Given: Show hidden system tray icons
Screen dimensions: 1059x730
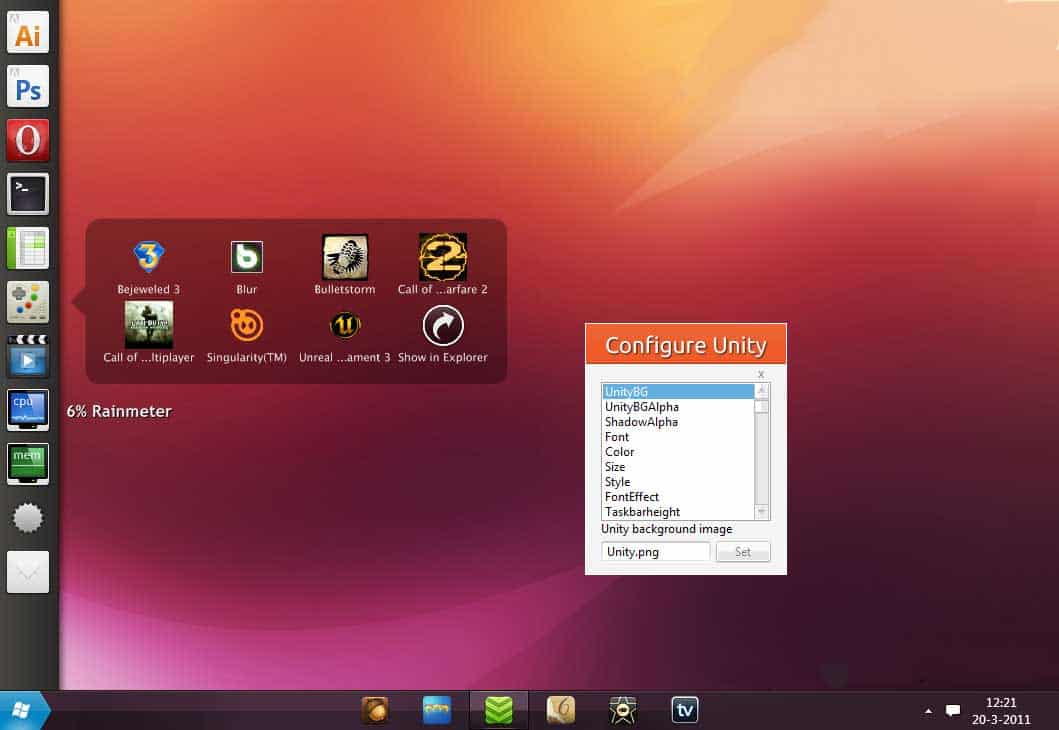Looking at the screenshot, I should pyautogui.click(x=929, y=711).
